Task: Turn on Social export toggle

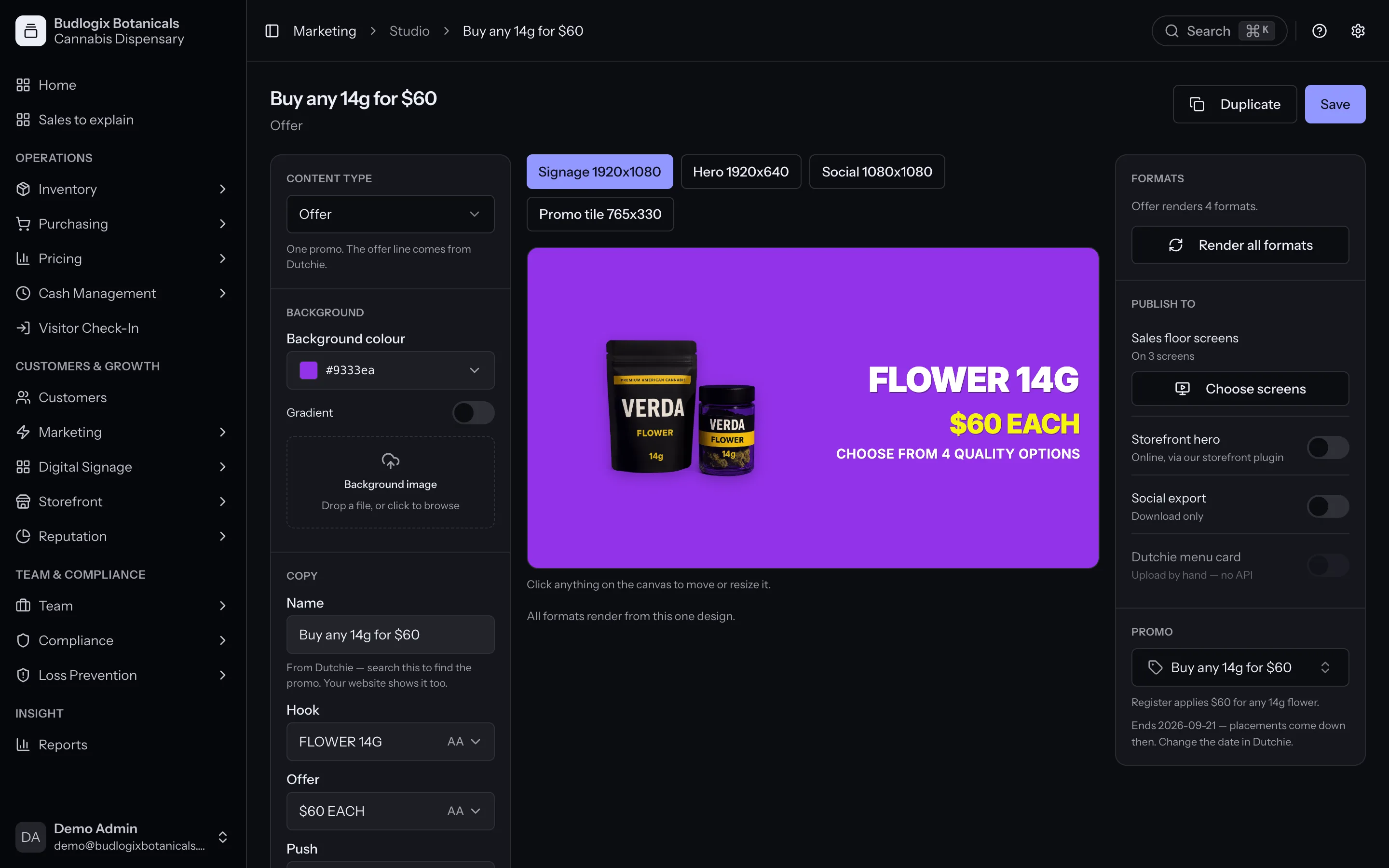Action: coord(1328,506)
